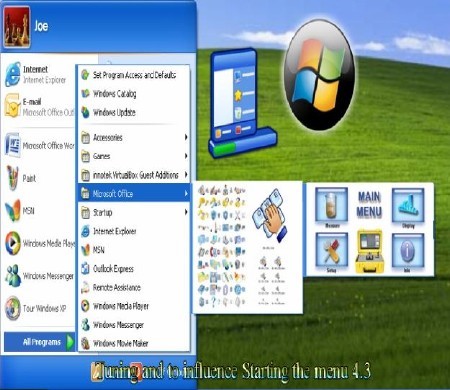The width and height of the screenshot is (450, 390).
Task: Click the yellow instrument case in Main Menu
Action: point(369,251)
